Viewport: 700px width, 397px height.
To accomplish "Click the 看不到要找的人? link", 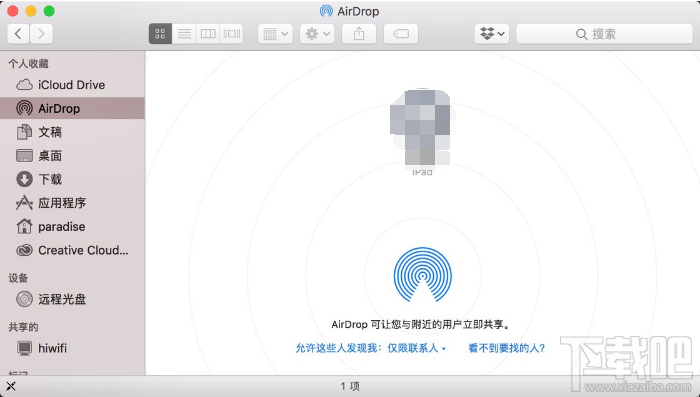I will tap(507, 348).
